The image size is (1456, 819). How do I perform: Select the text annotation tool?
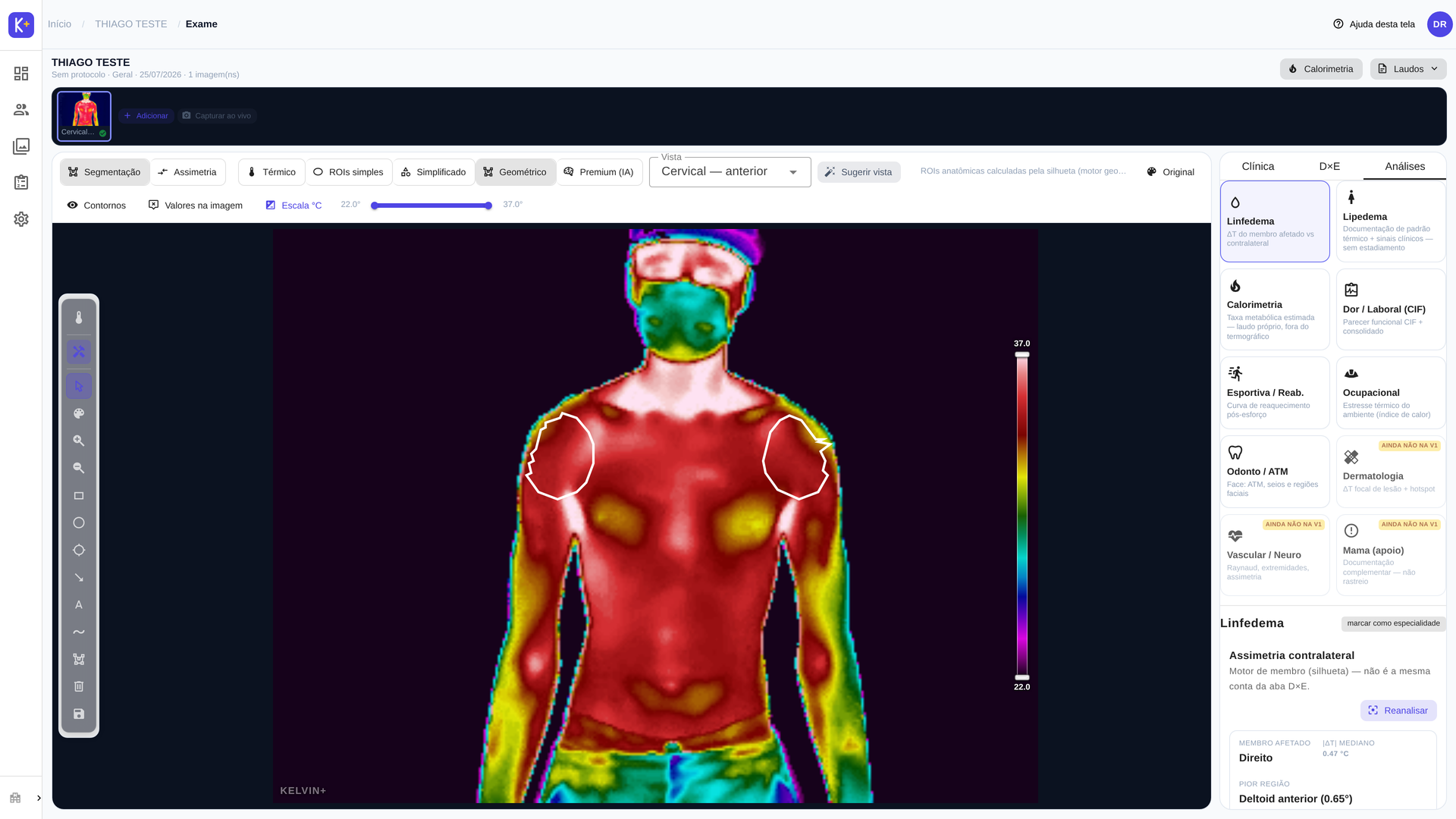point(79,605)
